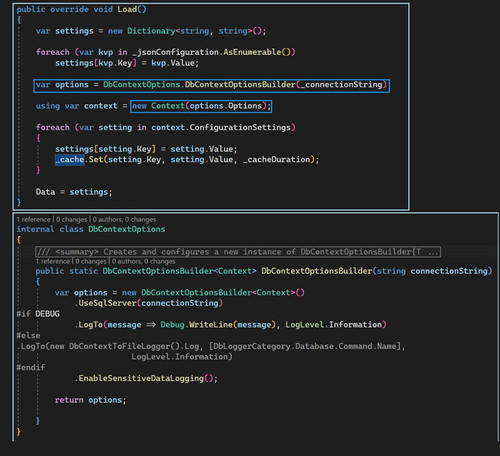Click the 'internal' keyword
Viewport: 500px width, 456px height.
[x=35, y=229]
